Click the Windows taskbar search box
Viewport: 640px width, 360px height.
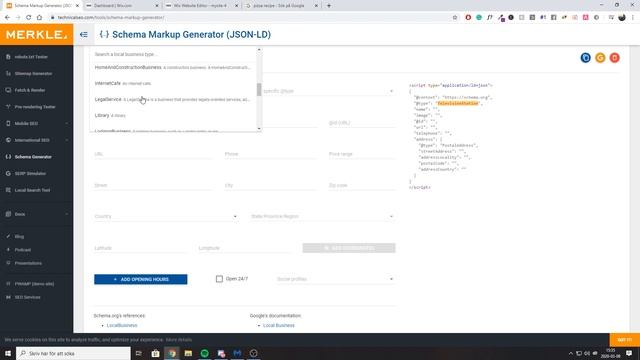point(73,353)
